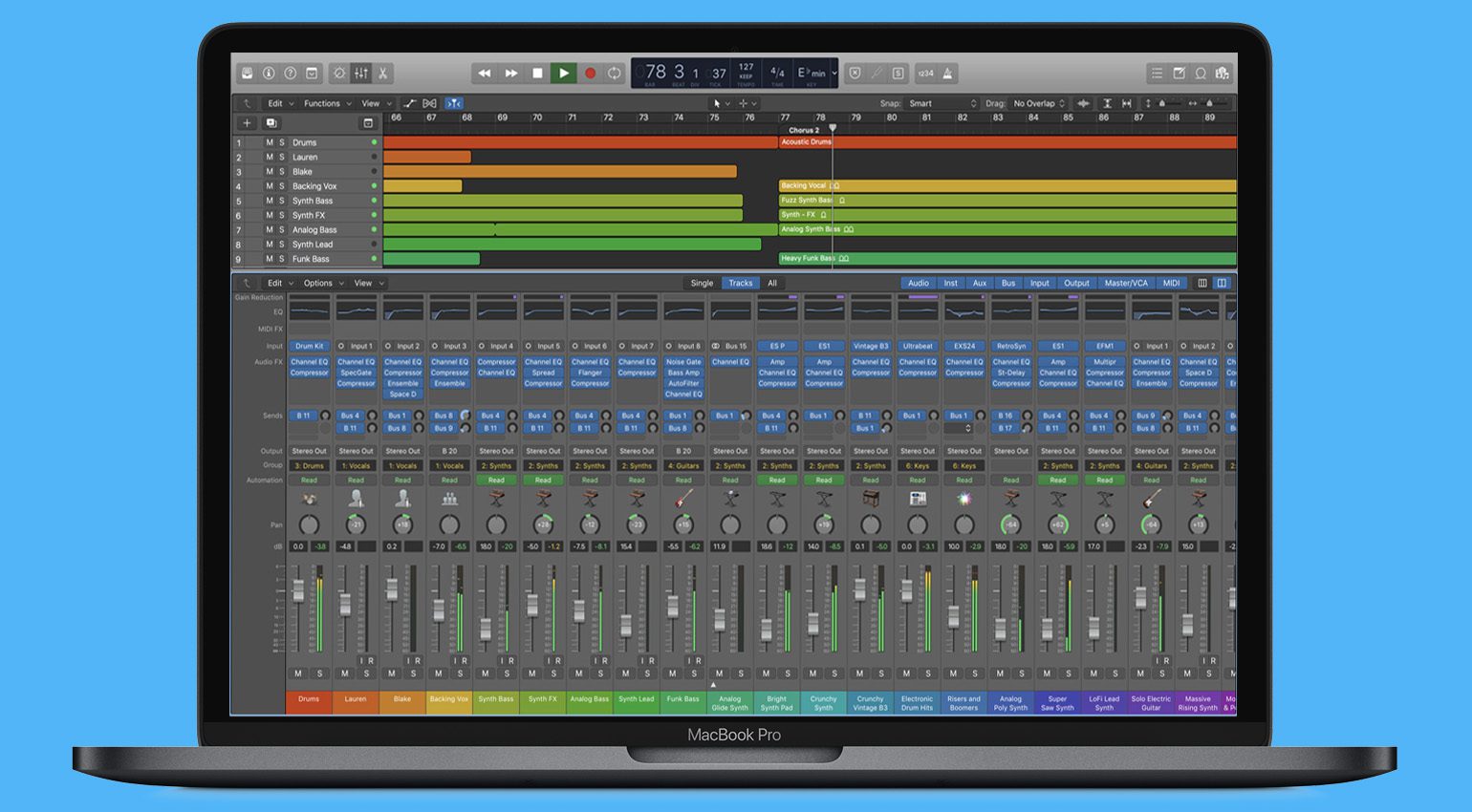The width and height of the screenshot is (1472, 812).
Task: Open the Snap Smart dropdown
Action: (x=942, y=103)
